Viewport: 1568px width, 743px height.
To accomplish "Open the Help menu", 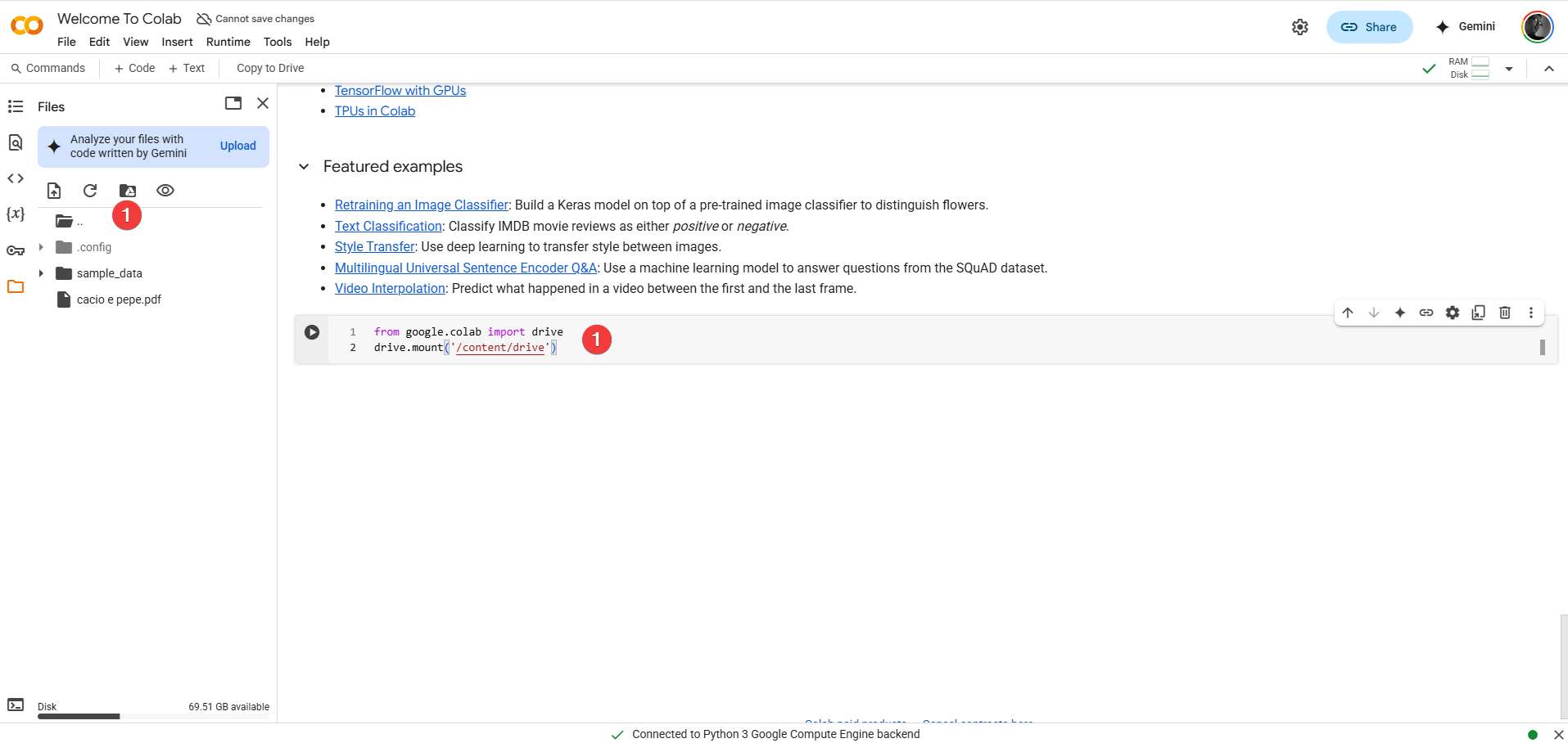I will 317,42.
